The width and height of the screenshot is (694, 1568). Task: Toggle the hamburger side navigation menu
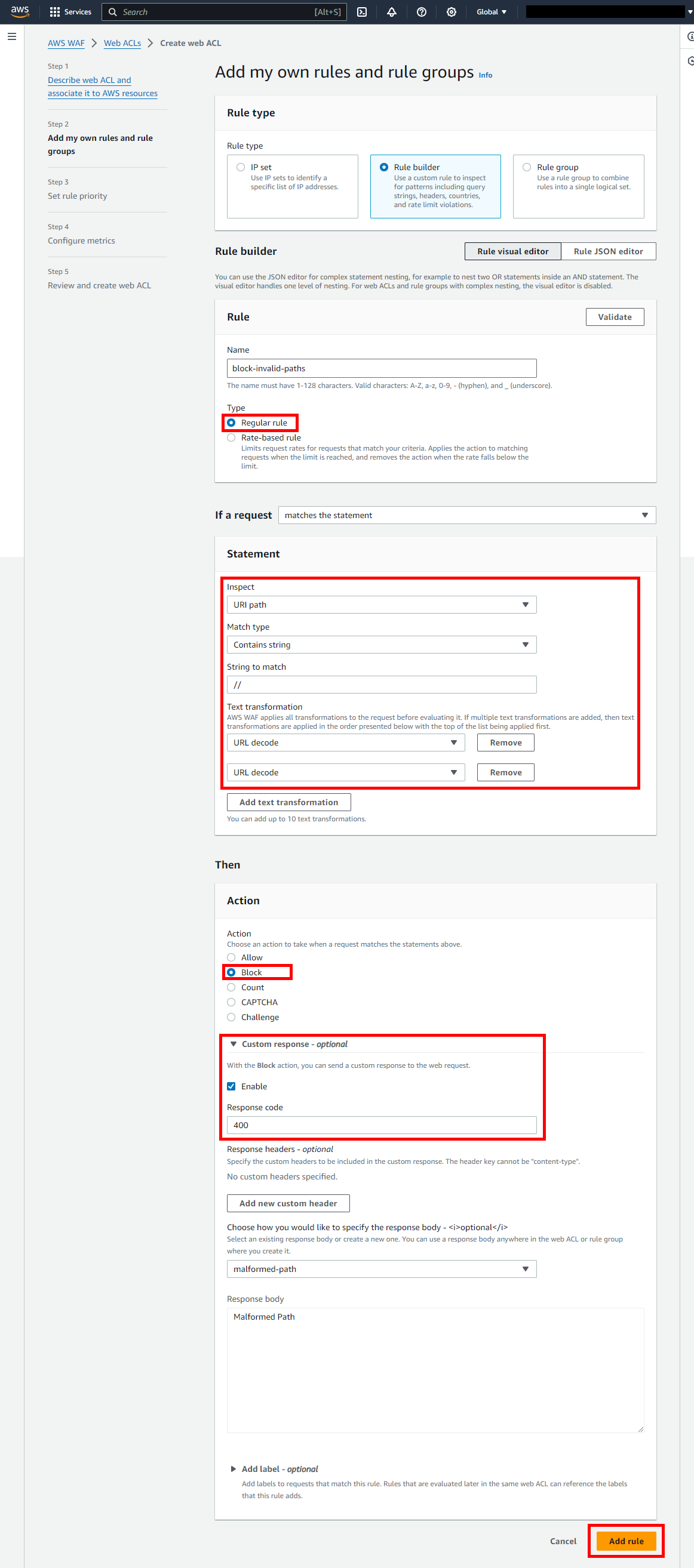tap(11, 36)
